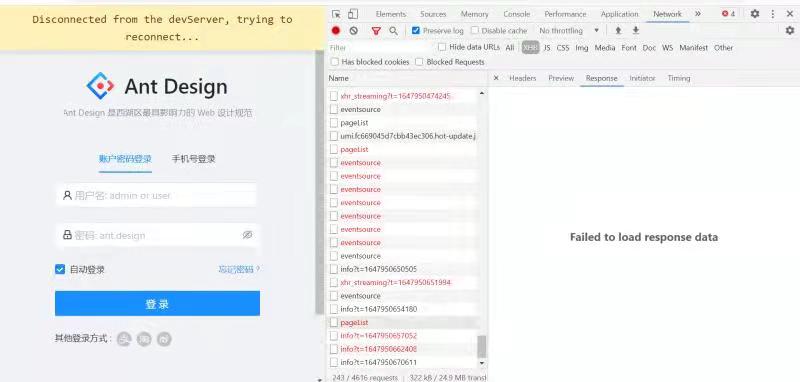
Task: Open 忘记密码 forgot password link
Action: tap(239, 269)
